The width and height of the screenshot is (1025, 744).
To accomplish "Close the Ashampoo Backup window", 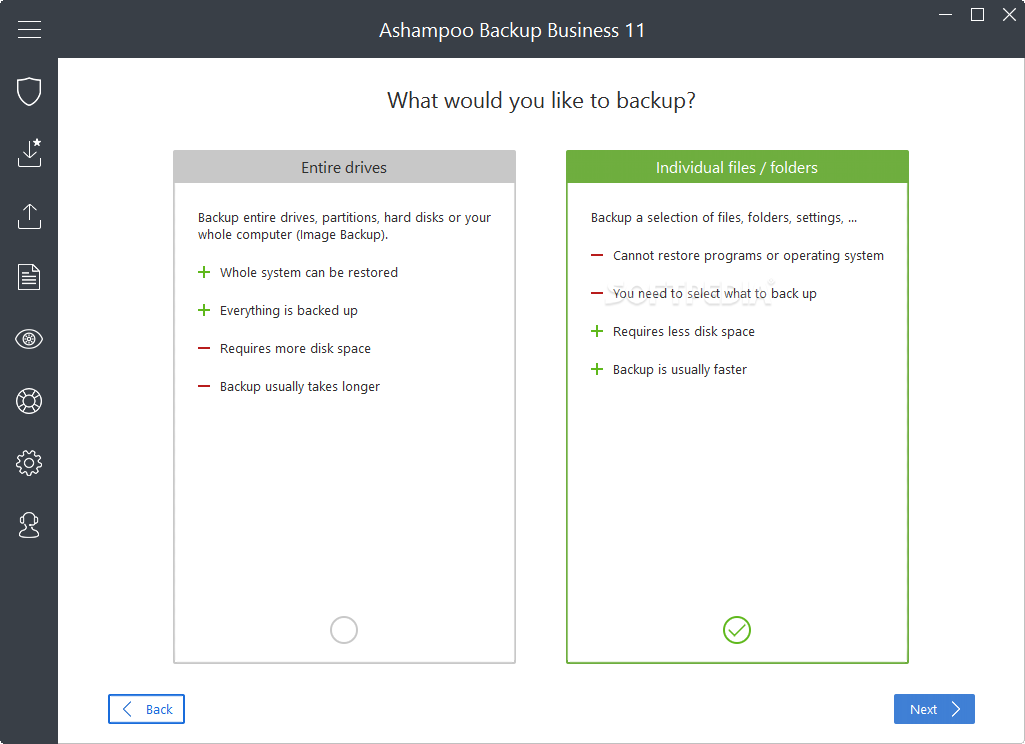I will [1009, 14].
